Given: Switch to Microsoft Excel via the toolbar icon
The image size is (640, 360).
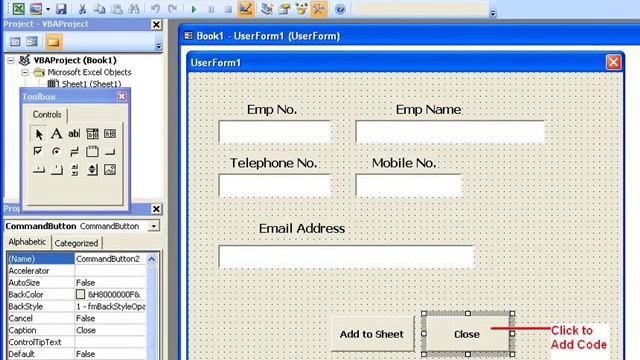Looking at the screenshot, I should [18, 9].
